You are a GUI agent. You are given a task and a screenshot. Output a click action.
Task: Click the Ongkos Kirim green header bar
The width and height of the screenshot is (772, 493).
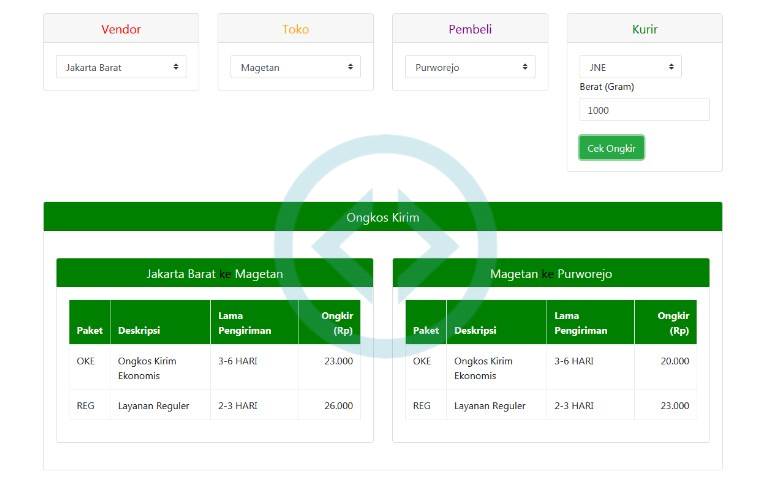[x=382, y=217]
